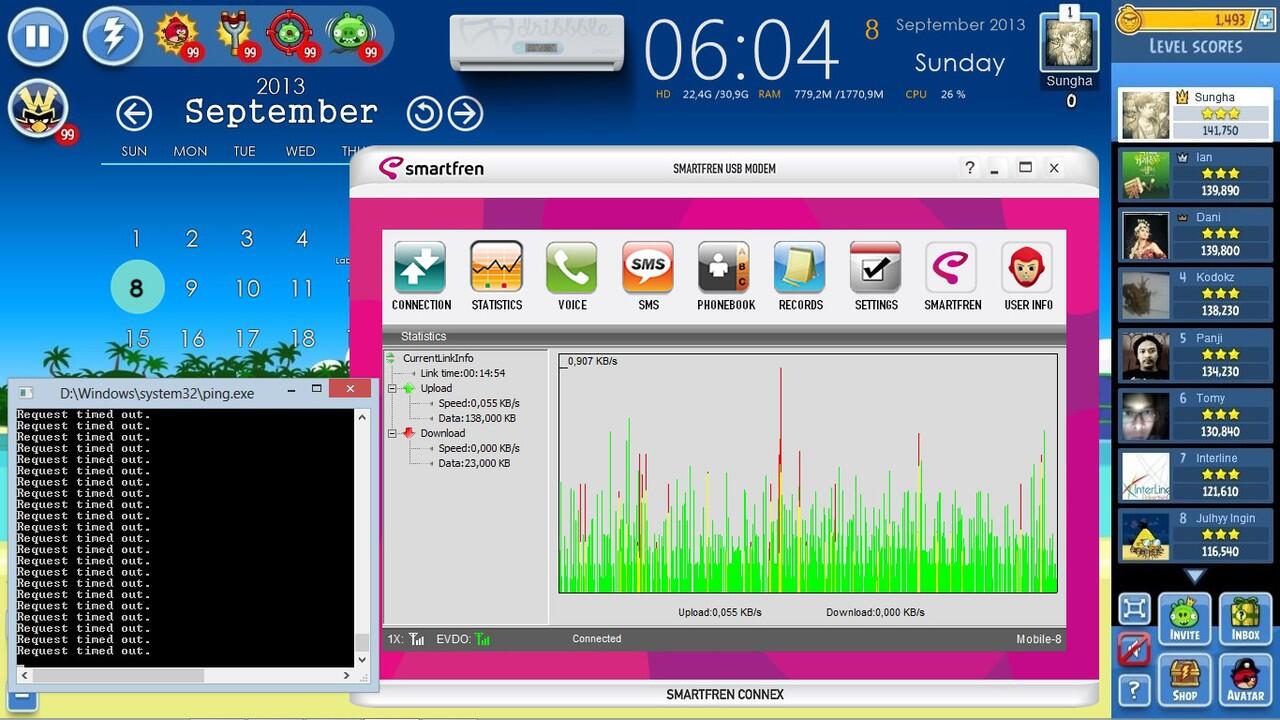Select Sungha's top score entry
Viewport: 1280px width, 720px height.
(x=1194, y=114)
